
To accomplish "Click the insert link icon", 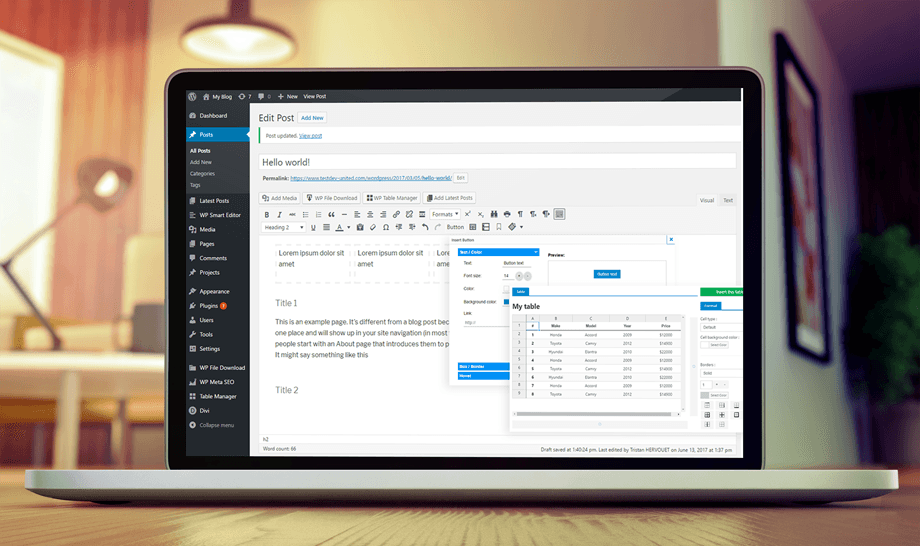I will (x=396, y=214).
